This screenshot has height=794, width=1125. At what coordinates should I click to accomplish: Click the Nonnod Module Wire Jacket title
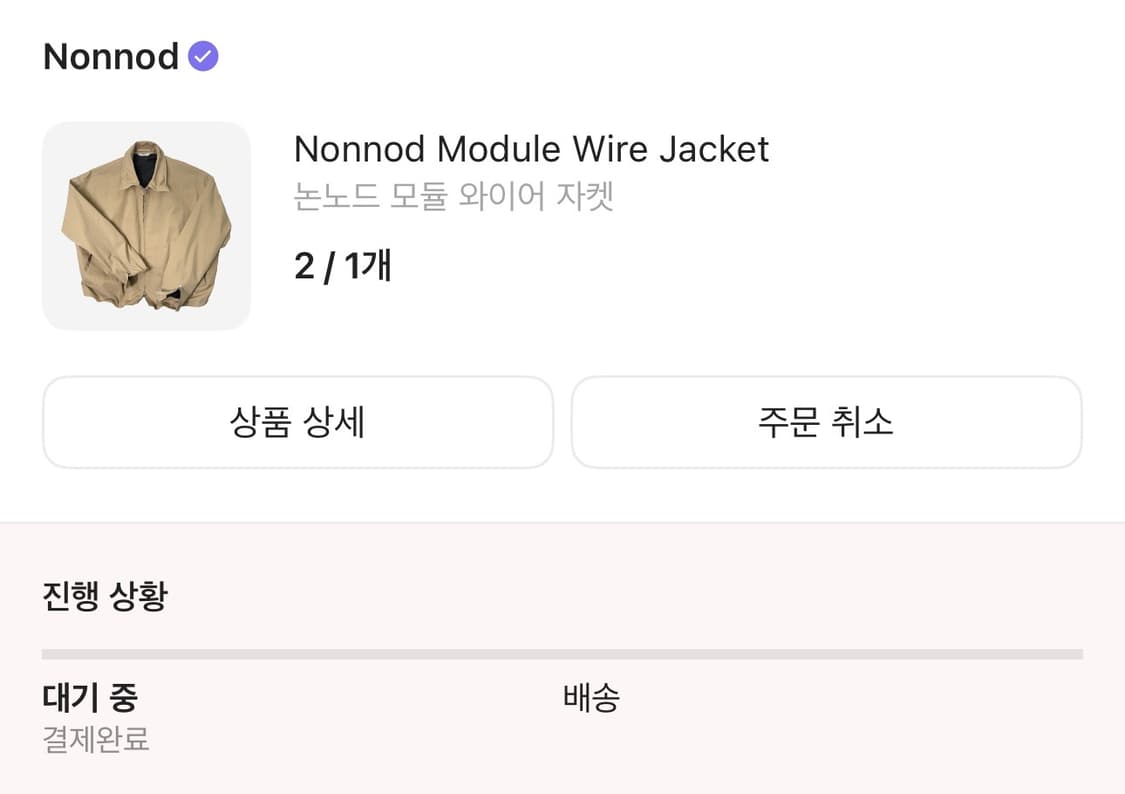click(530, 149)
